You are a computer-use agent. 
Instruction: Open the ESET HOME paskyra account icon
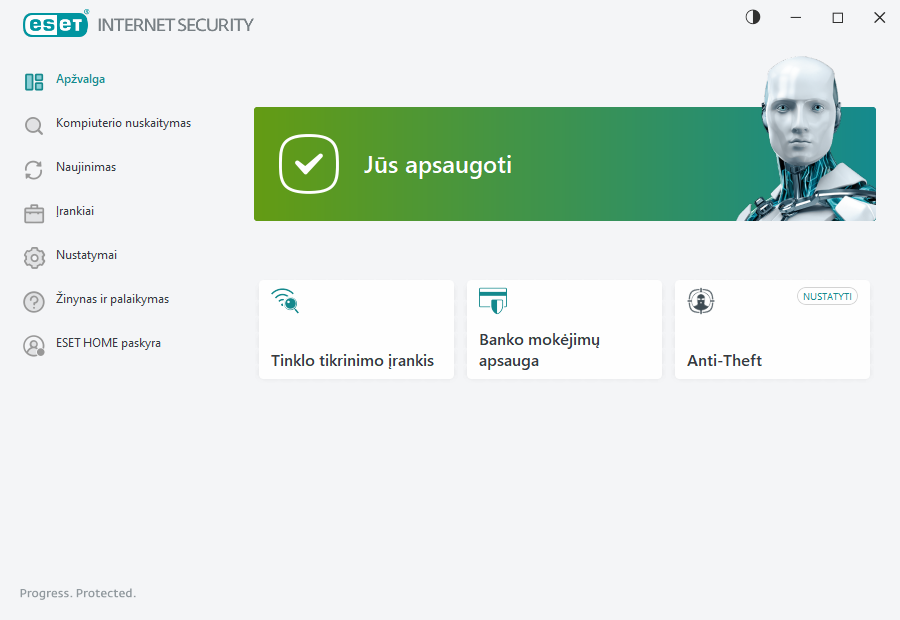(x=34, y=343)
